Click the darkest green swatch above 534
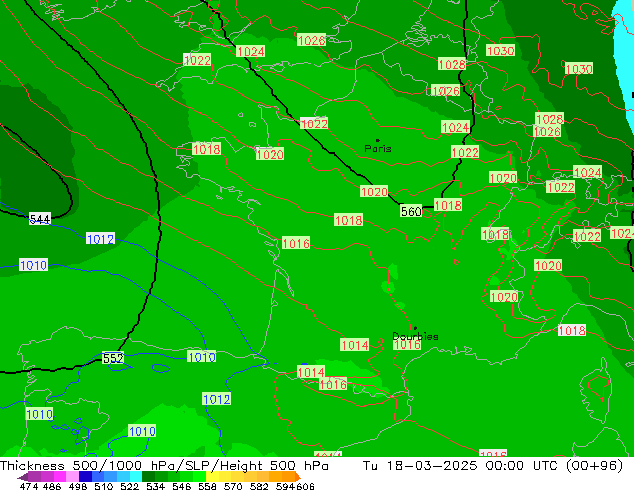This screenshot has height=490, width=634. point(148,476)
